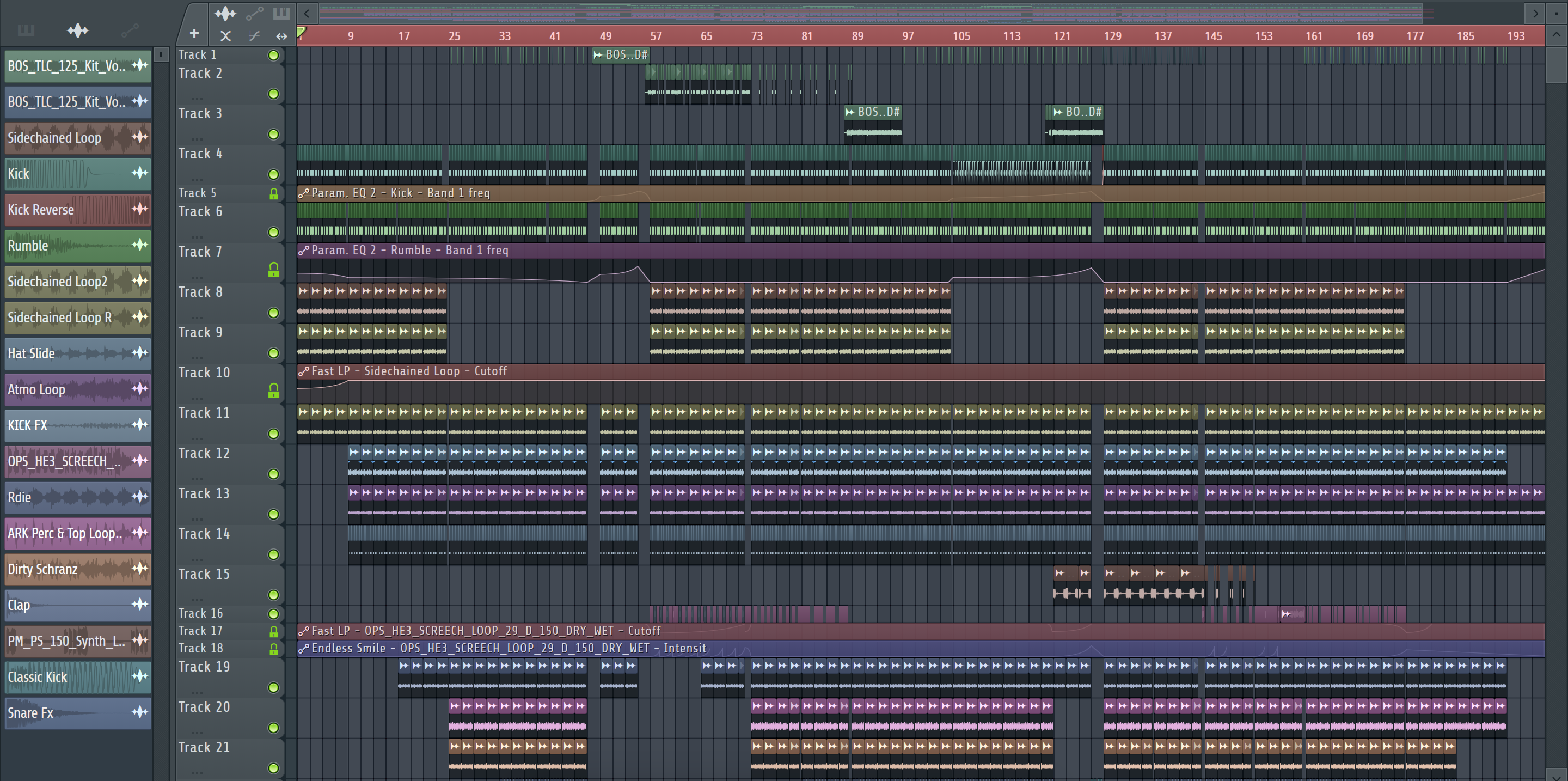
Task: Open menu icon of Fast LP Sidechained Loop clip
Action: [x=304, y=371]
